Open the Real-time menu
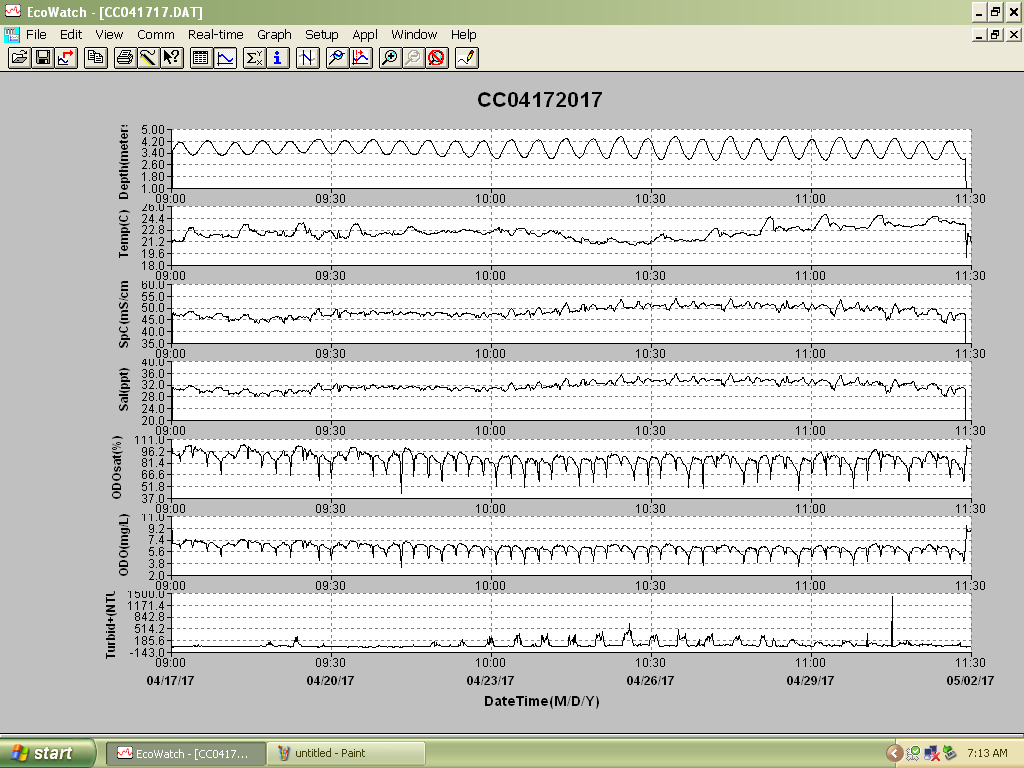The width and height of the screenshot is (1024, 768). (216, 35)
